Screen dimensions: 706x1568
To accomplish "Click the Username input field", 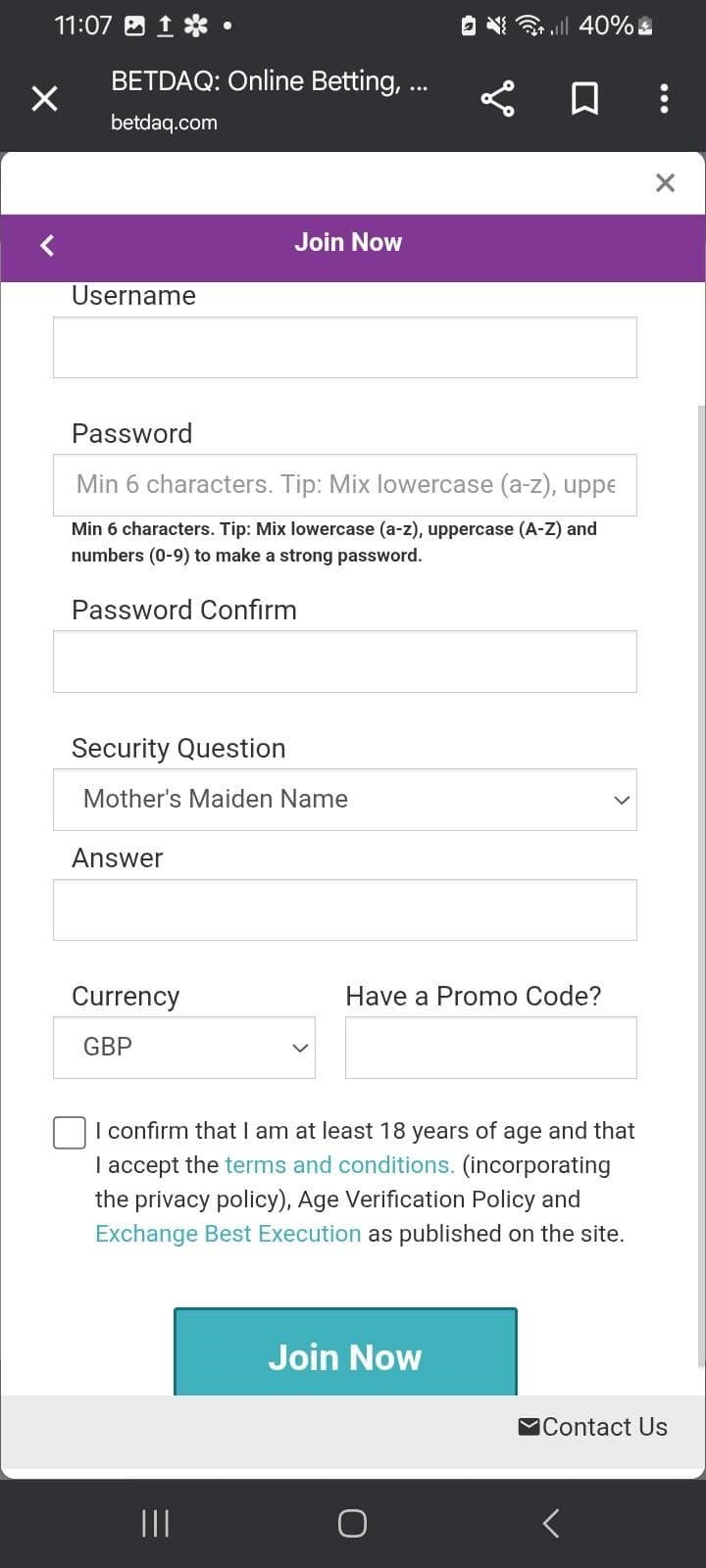I will pos(345,347).
